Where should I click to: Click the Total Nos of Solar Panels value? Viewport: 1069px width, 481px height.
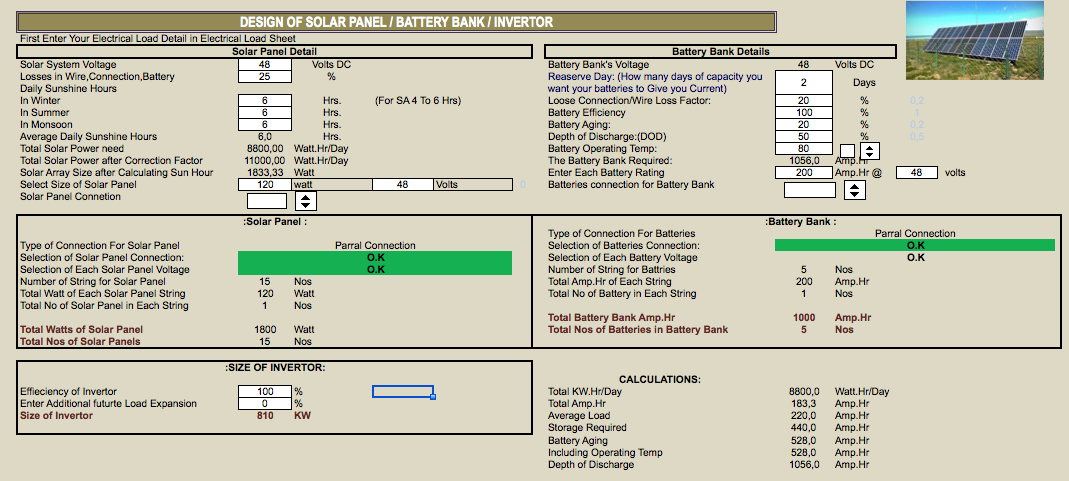[x=265, y=341]
